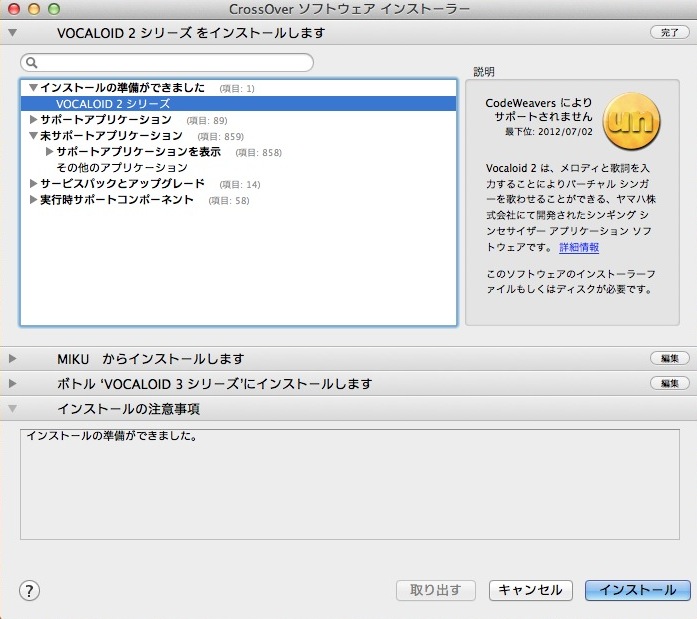Click the '(項目: 859)' count label
697x619 pixels.
[220, 136]
